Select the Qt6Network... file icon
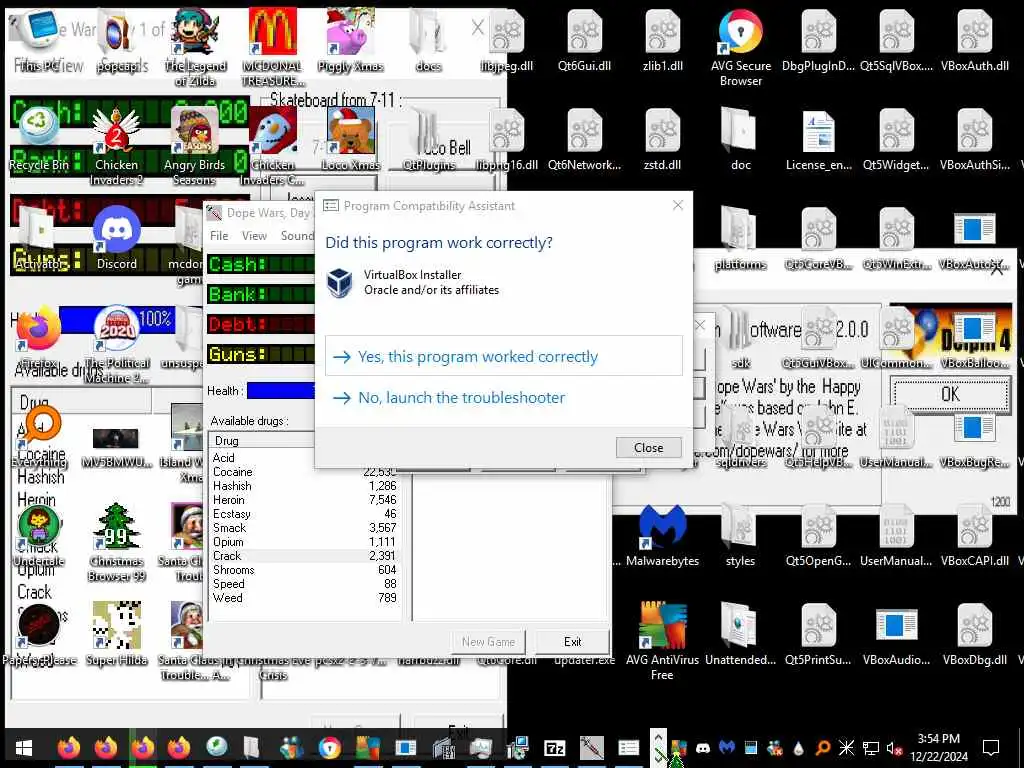Image resolution: width=1024 pixels, height=768 pixels. pos(584,139)
